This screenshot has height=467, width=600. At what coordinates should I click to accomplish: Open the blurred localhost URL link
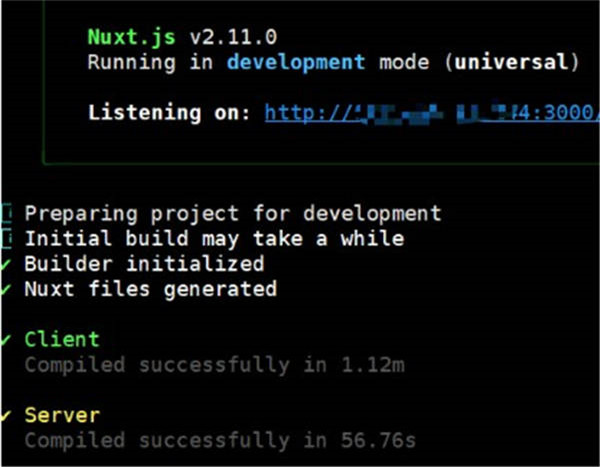pyautogui.click(x=419, y=112)
